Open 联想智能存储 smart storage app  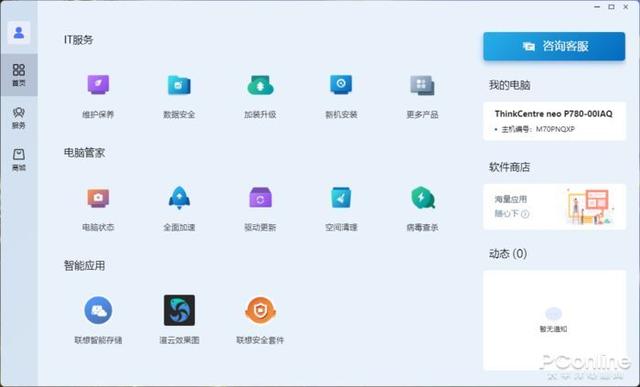point(98,310)
